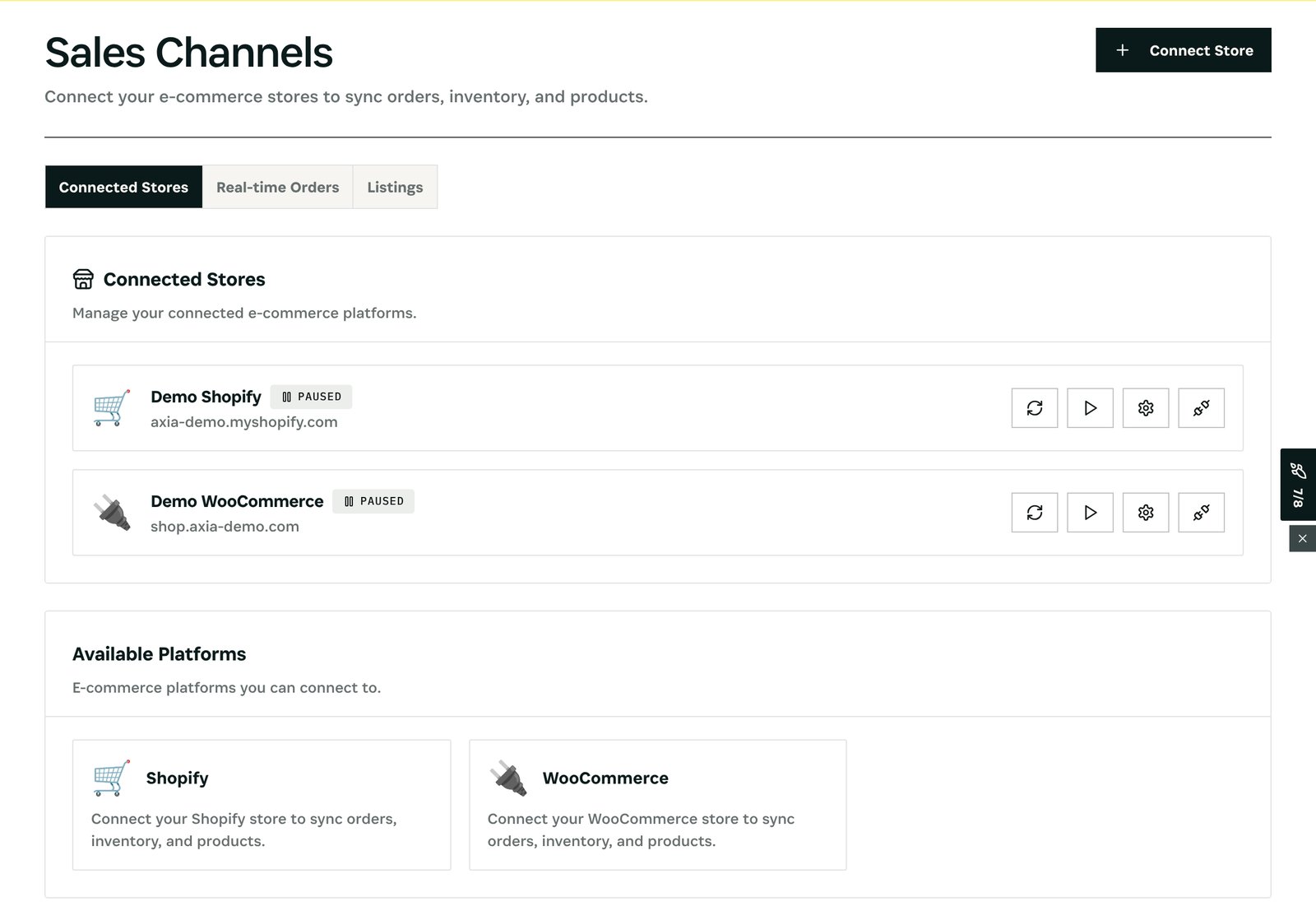Click the Demo WooCommerce plug icon
The height and width of the screenshot is (920, 1316).
tap(112, 512)
